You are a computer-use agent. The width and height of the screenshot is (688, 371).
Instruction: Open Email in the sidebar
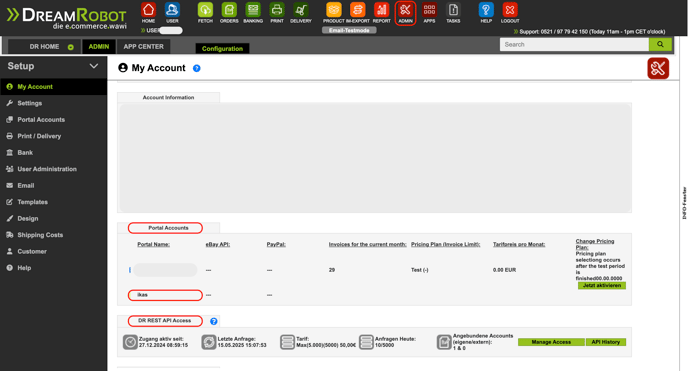pyautogui.click(x=54, y=186)
